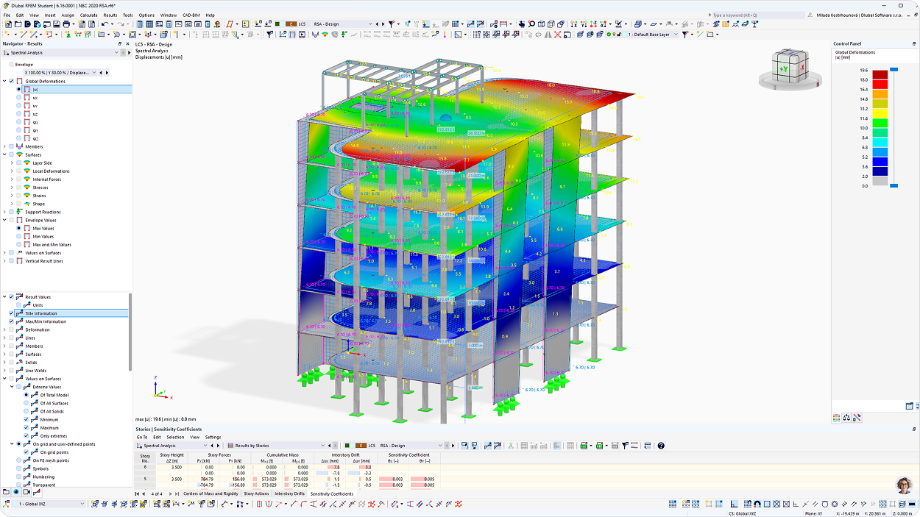Click the first-page arrow in table pagination

coord(137,494)
